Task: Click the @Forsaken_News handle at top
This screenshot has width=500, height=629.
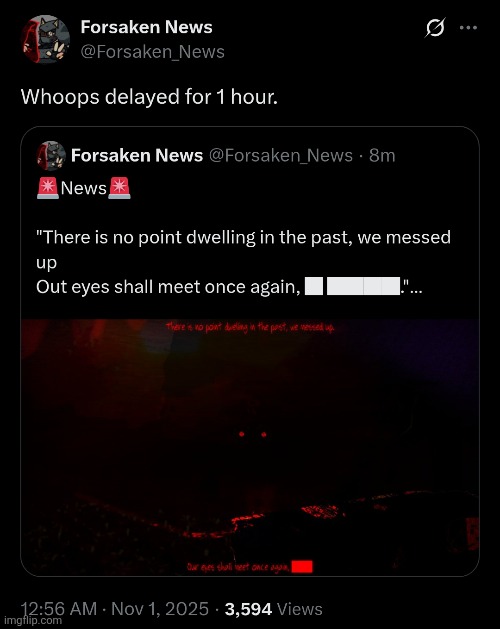Action: pos(152,52)
